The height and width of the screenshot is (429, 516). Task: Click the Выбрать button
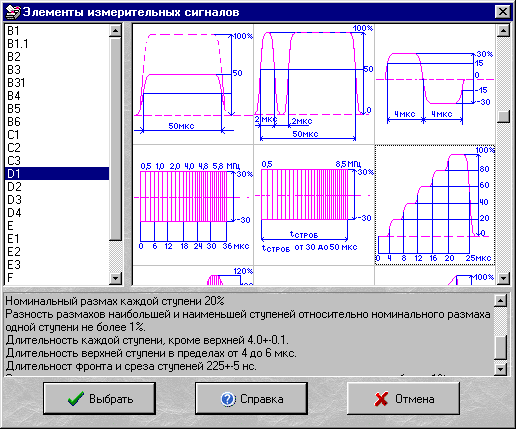pyautogui.click(x=99, y=399)
